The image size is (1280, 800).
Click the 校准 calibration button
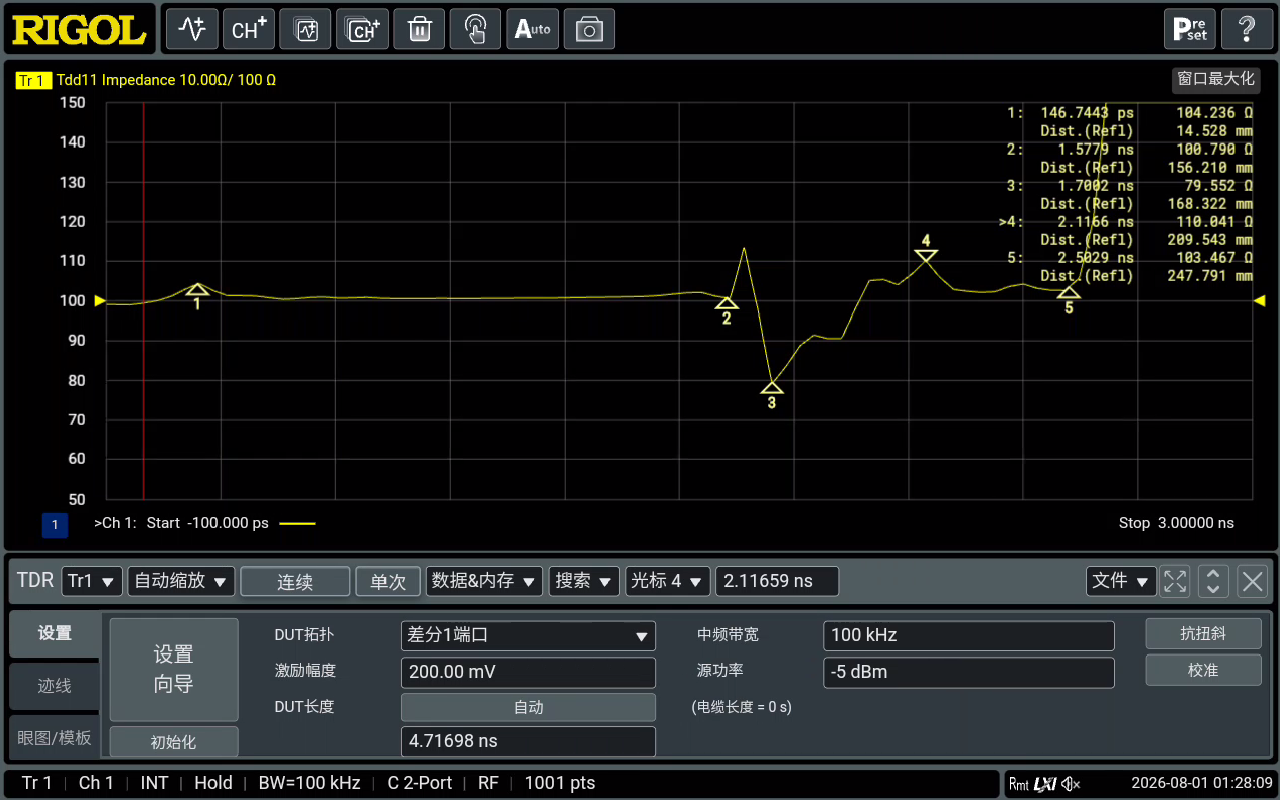(x=1203, y=670)
